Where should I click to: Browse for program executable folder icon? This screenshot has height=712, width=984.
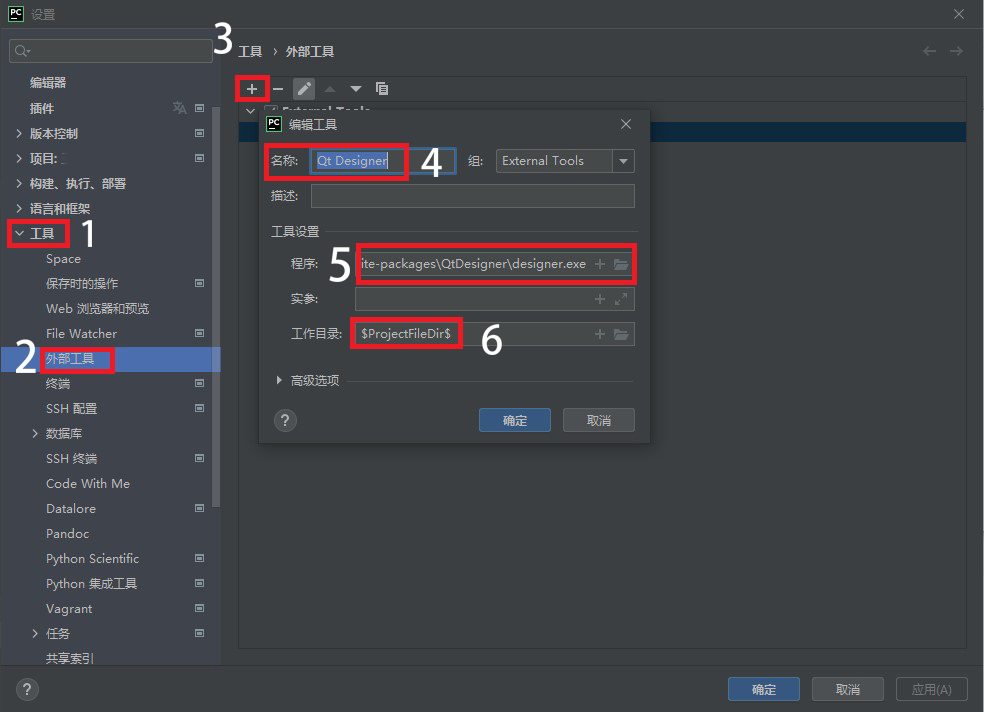(621, 264)
